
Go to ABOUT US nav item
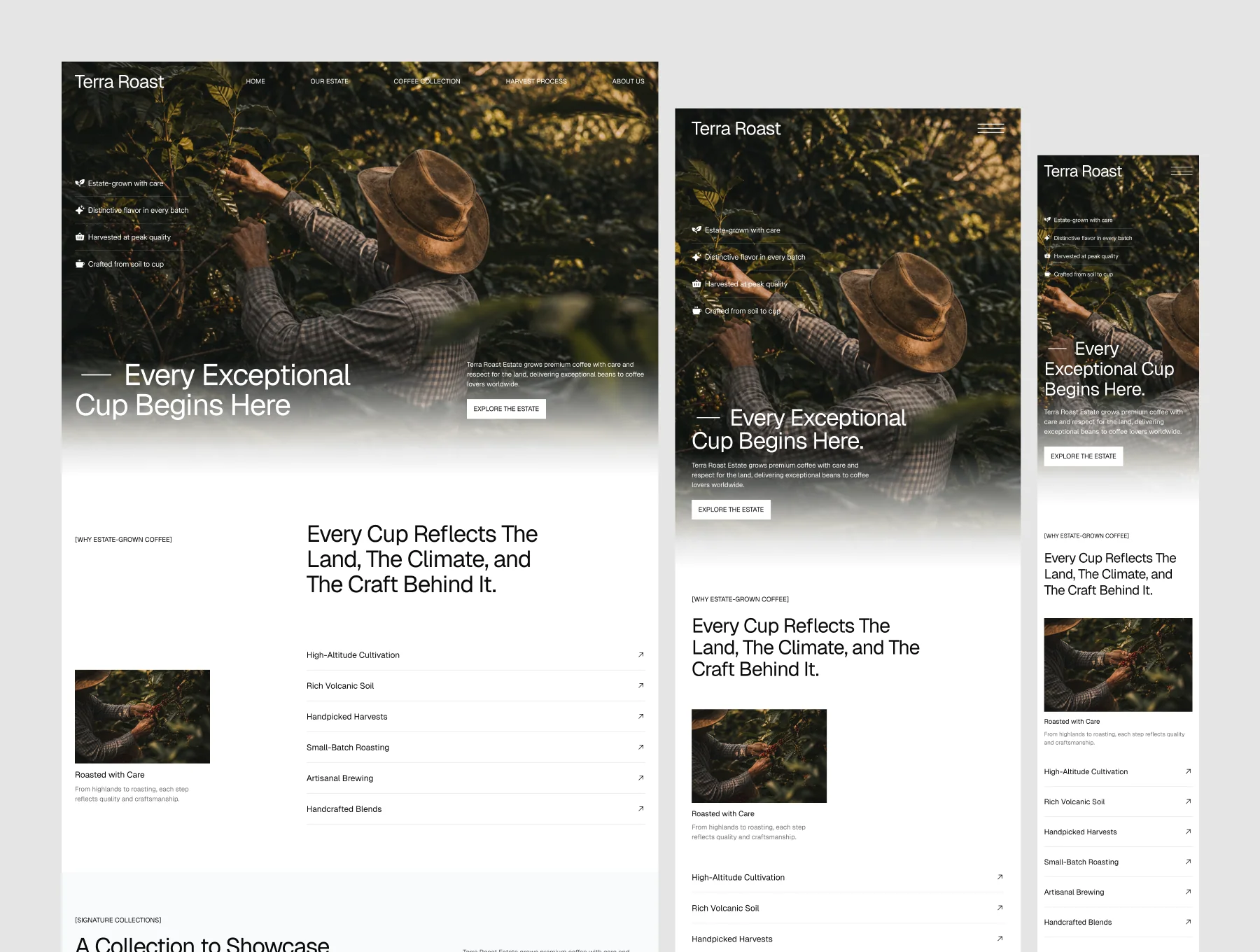(628, 81)
